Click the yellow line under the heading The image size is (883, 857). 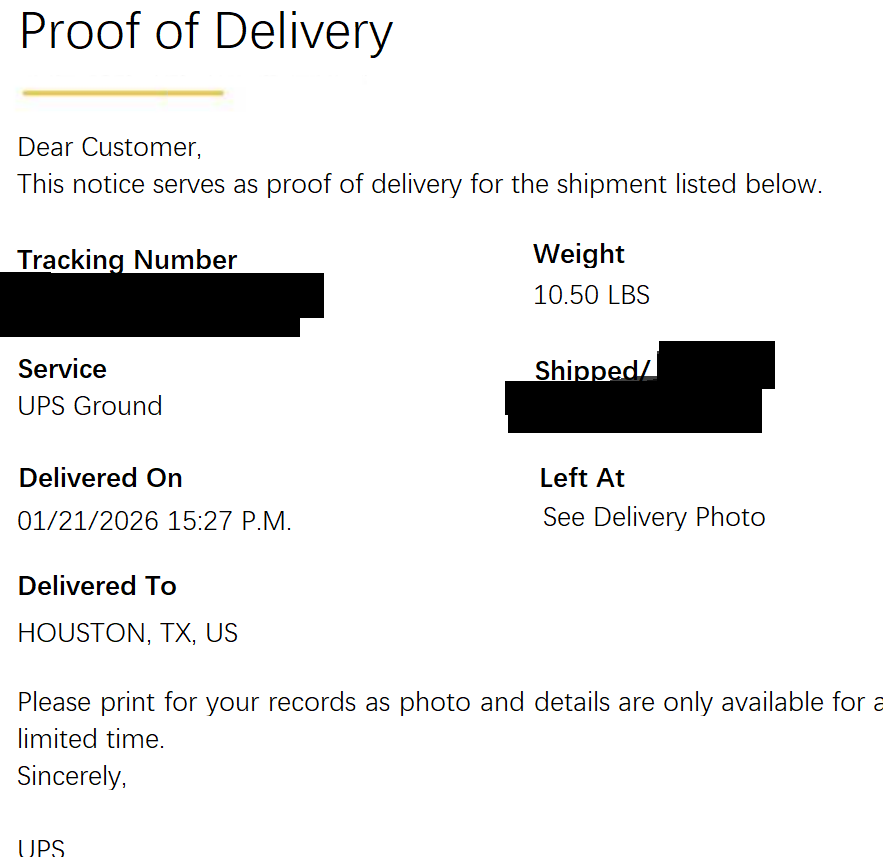(122, 93)
